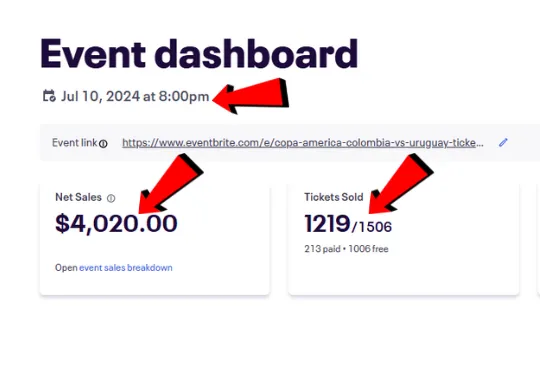This screenshot has width=540, height=371.
Task: Click the /1506 ticket capacity figure
Action: click(372, 227)
